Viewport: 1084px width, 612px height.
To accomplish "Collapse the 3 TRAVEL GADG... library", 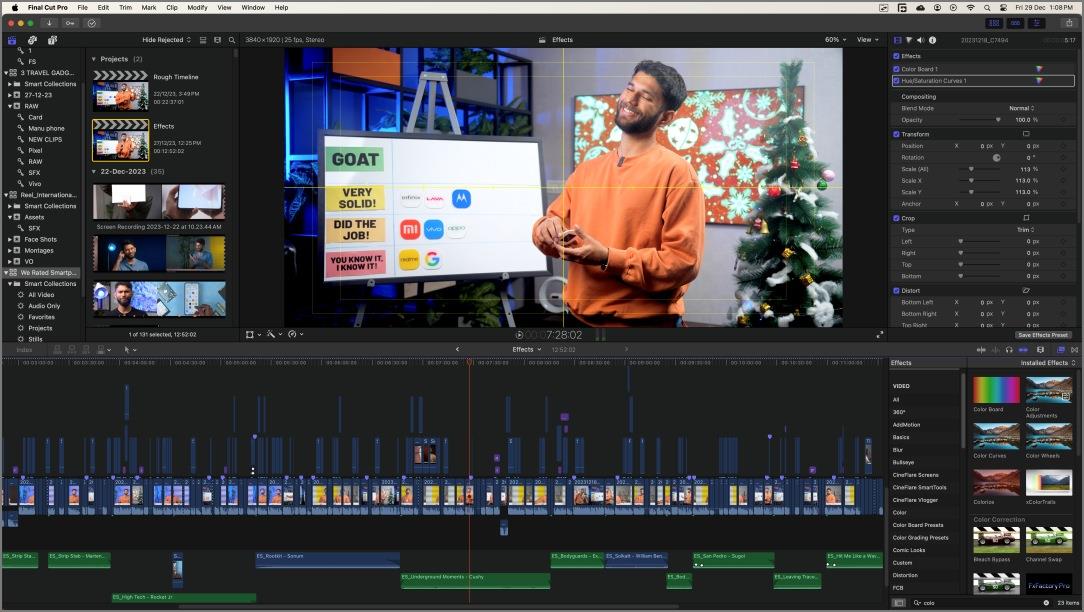I will (6, 73).
